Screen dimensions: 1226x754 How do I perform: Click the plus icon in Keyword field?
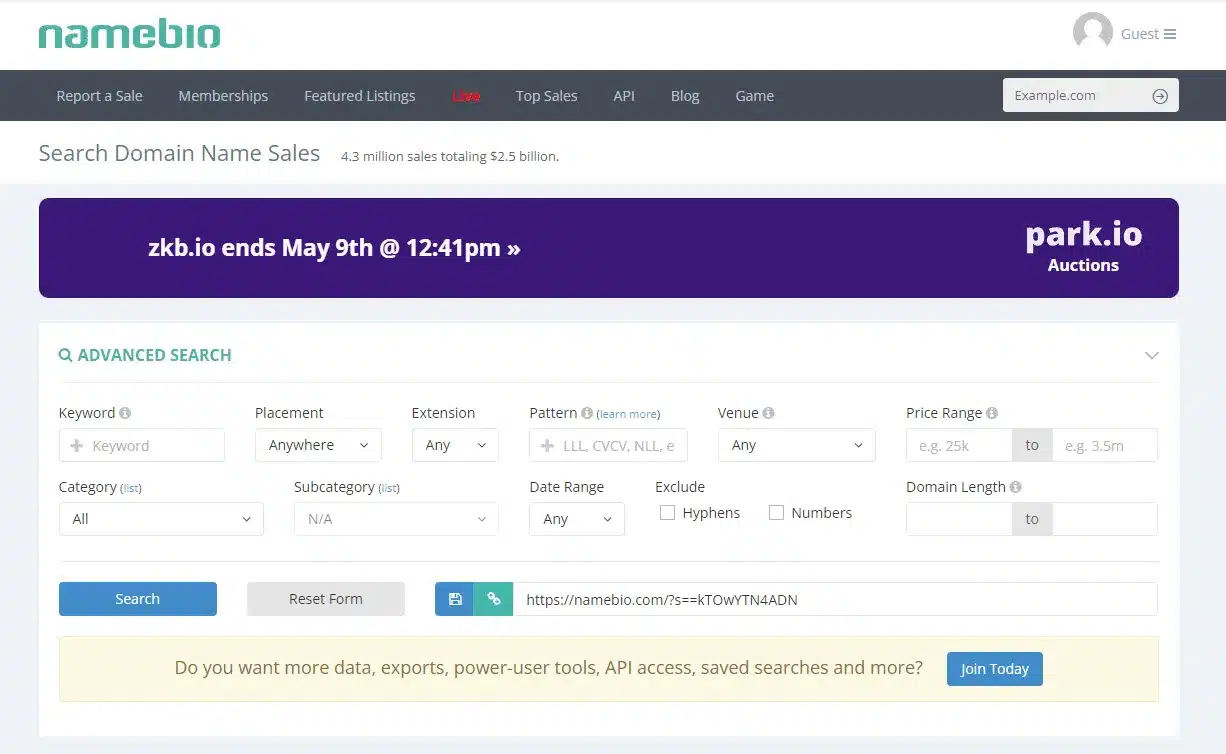click(76, 446)
